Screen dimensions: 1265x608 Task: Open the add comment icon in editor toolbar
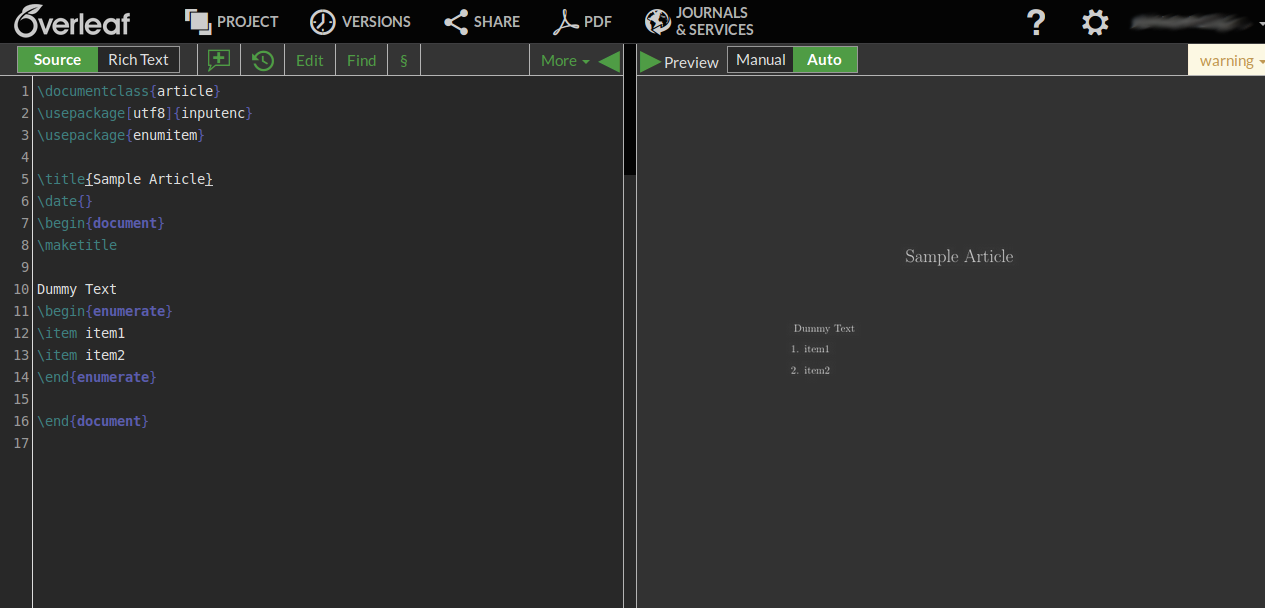click(x=219, y=60)
